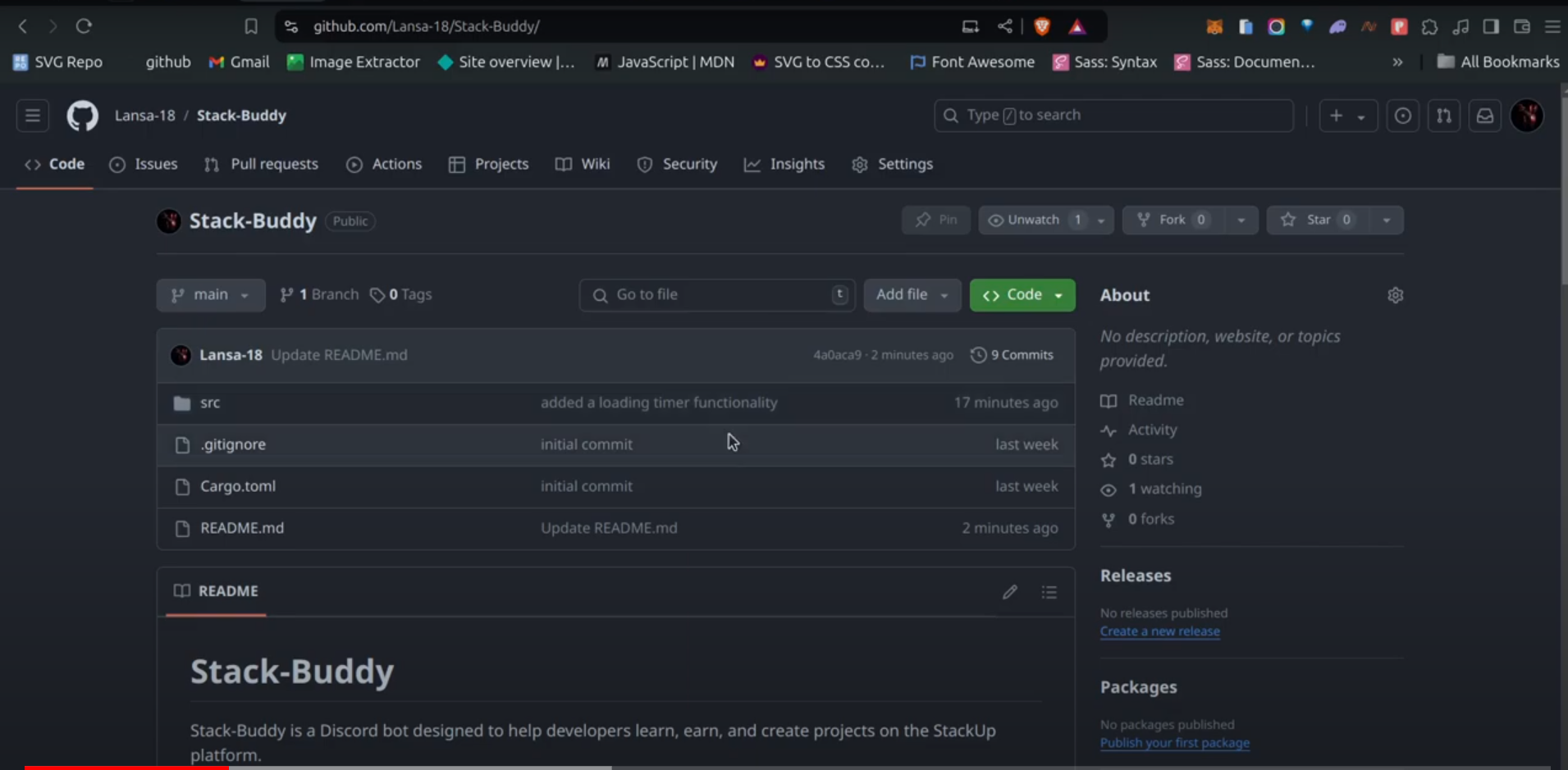
Task: Click Publish your first package link
Action: (x=1175, y=743)
